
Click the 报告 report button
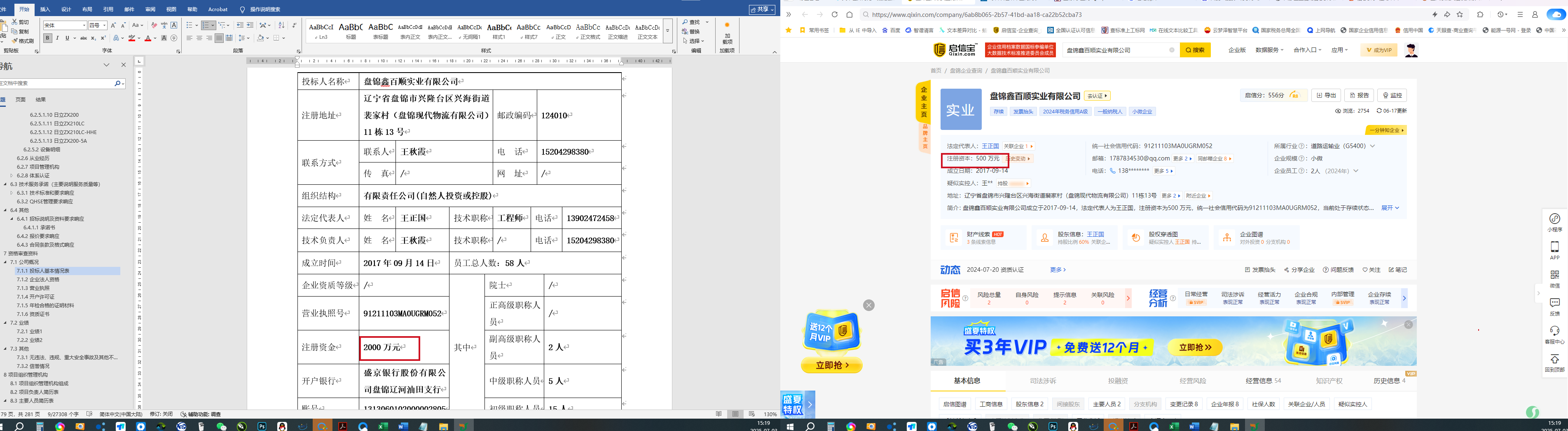[1359, 95]
